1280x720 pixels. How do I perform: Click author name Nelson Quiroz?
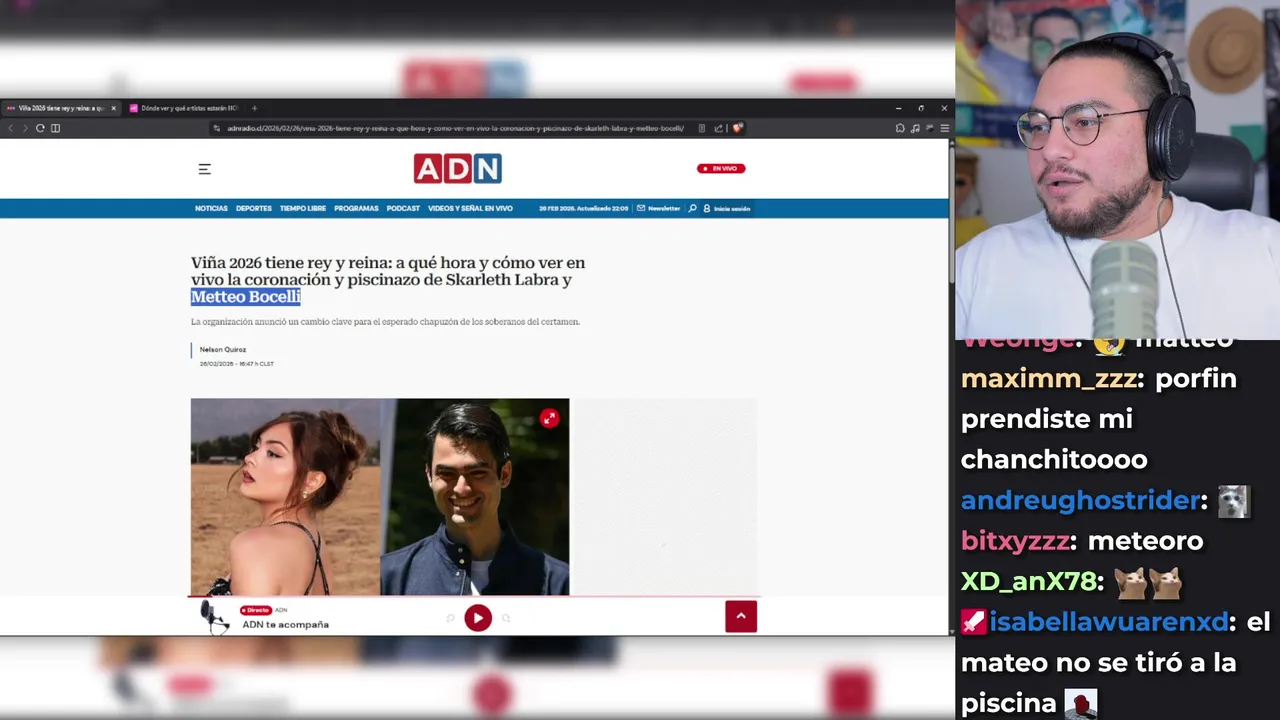point(223,349)
